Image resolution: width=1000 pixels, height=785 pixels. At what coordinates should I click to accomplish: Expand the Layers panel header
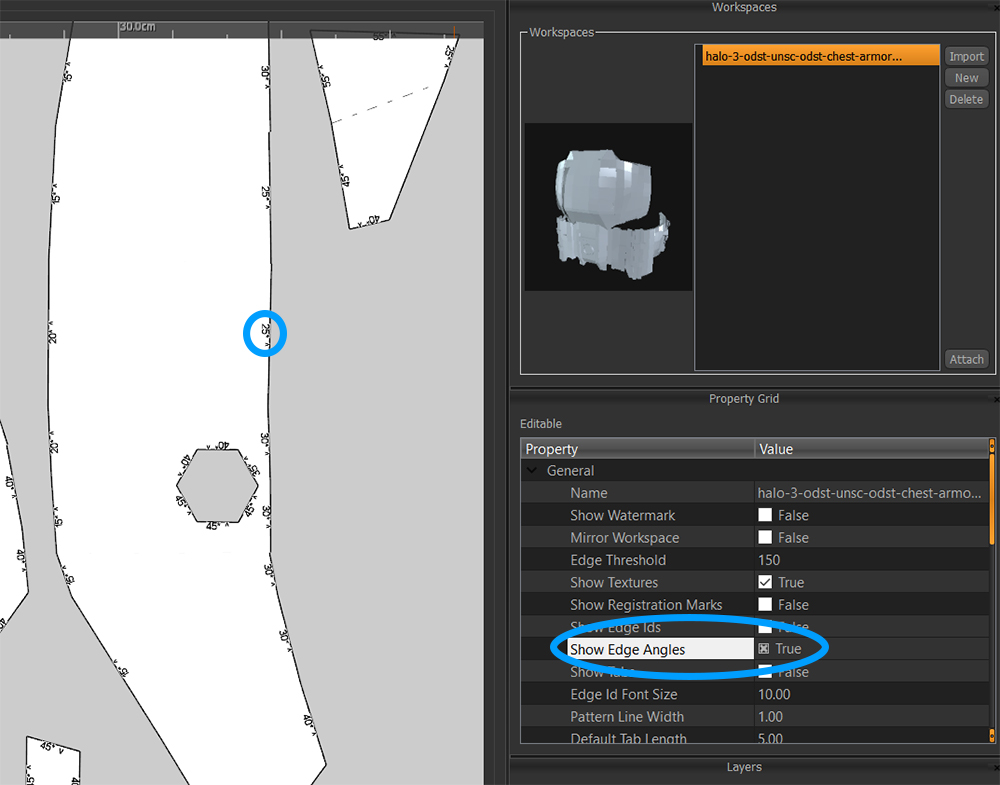coord(743,767)
